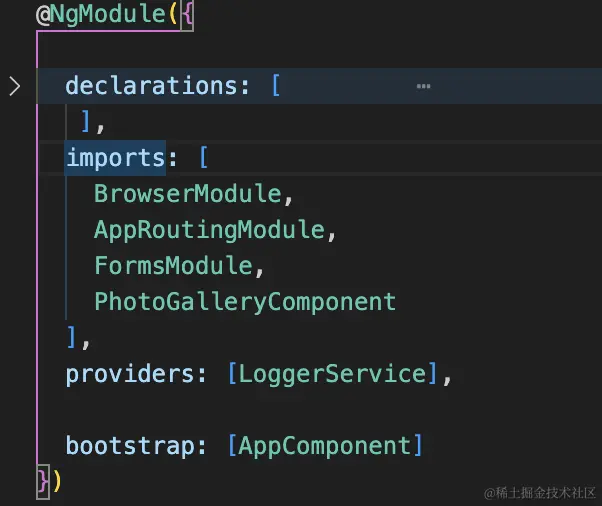The height and width of the screenshot is (506, 602).
Task: Click the declarations property key
Action: coord(152,85)
